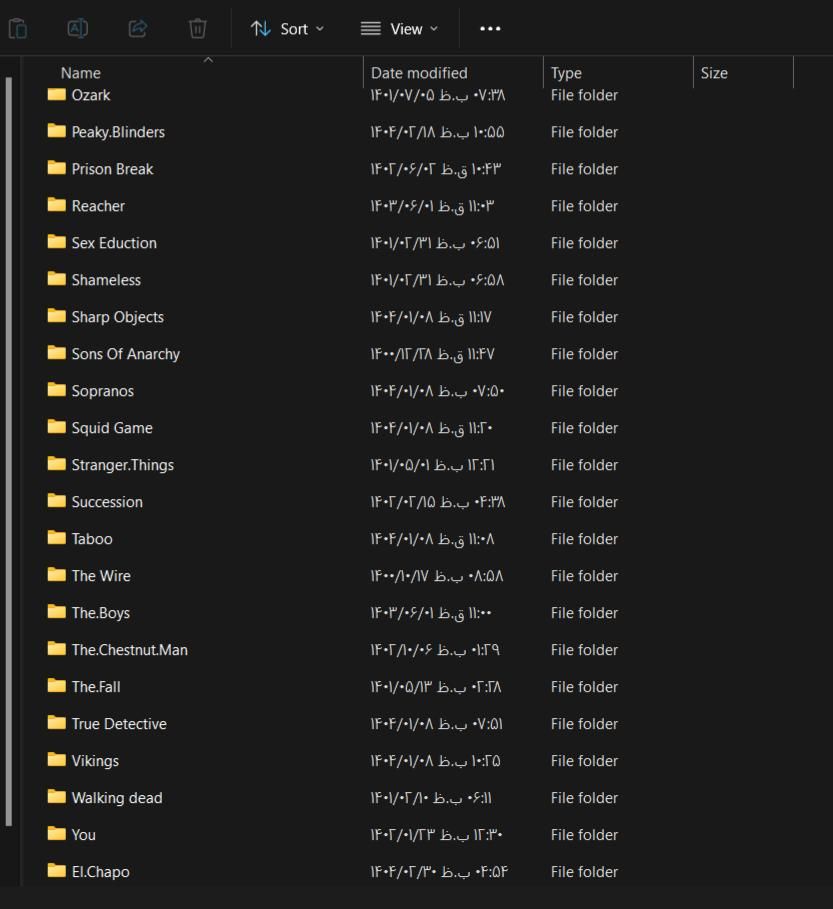Click the date modified of Sharp Objects row
The width and height of the screenshot is (833, 909).
pyautogui.click(x=431, y=317)
